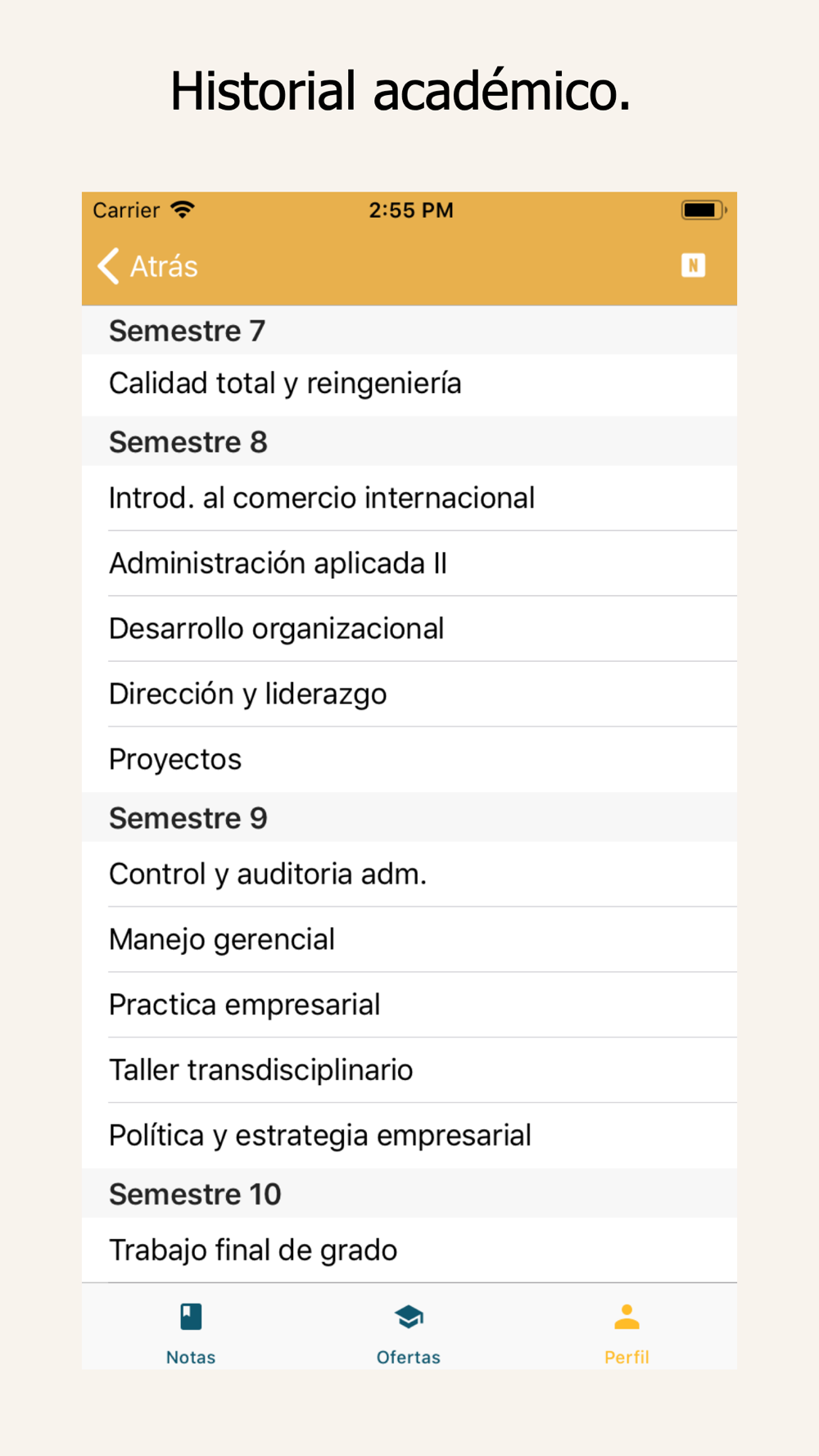Open the Notas book icon
The height and width of the screenshot is (1456, 819).
point(191,1317)
